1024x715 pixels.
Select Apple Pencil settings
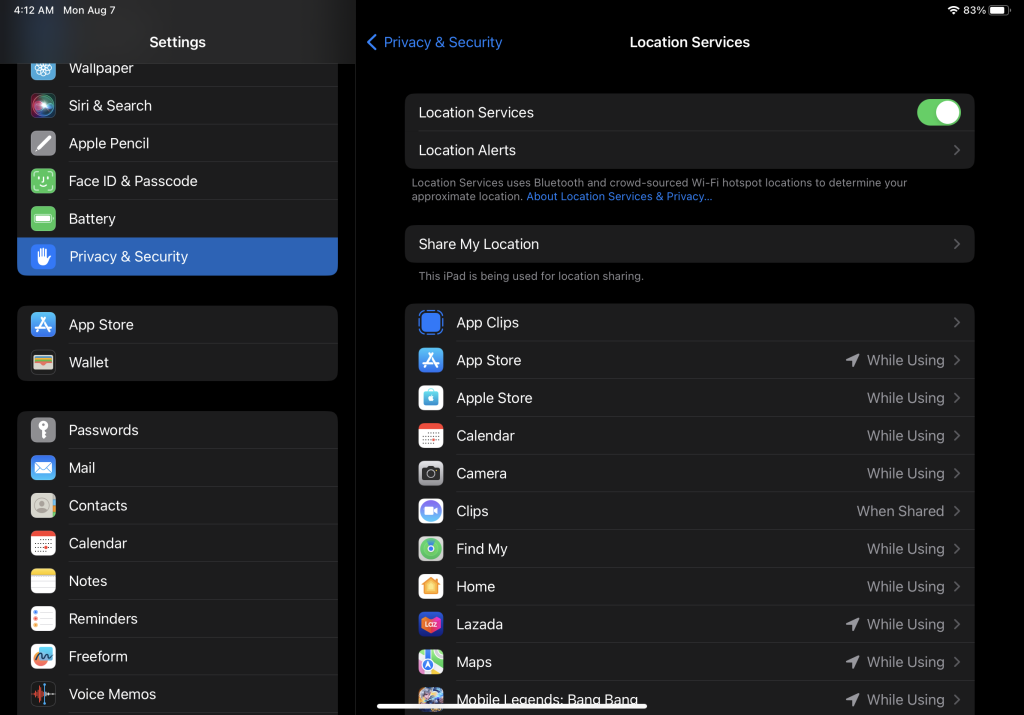pos(177,143)
